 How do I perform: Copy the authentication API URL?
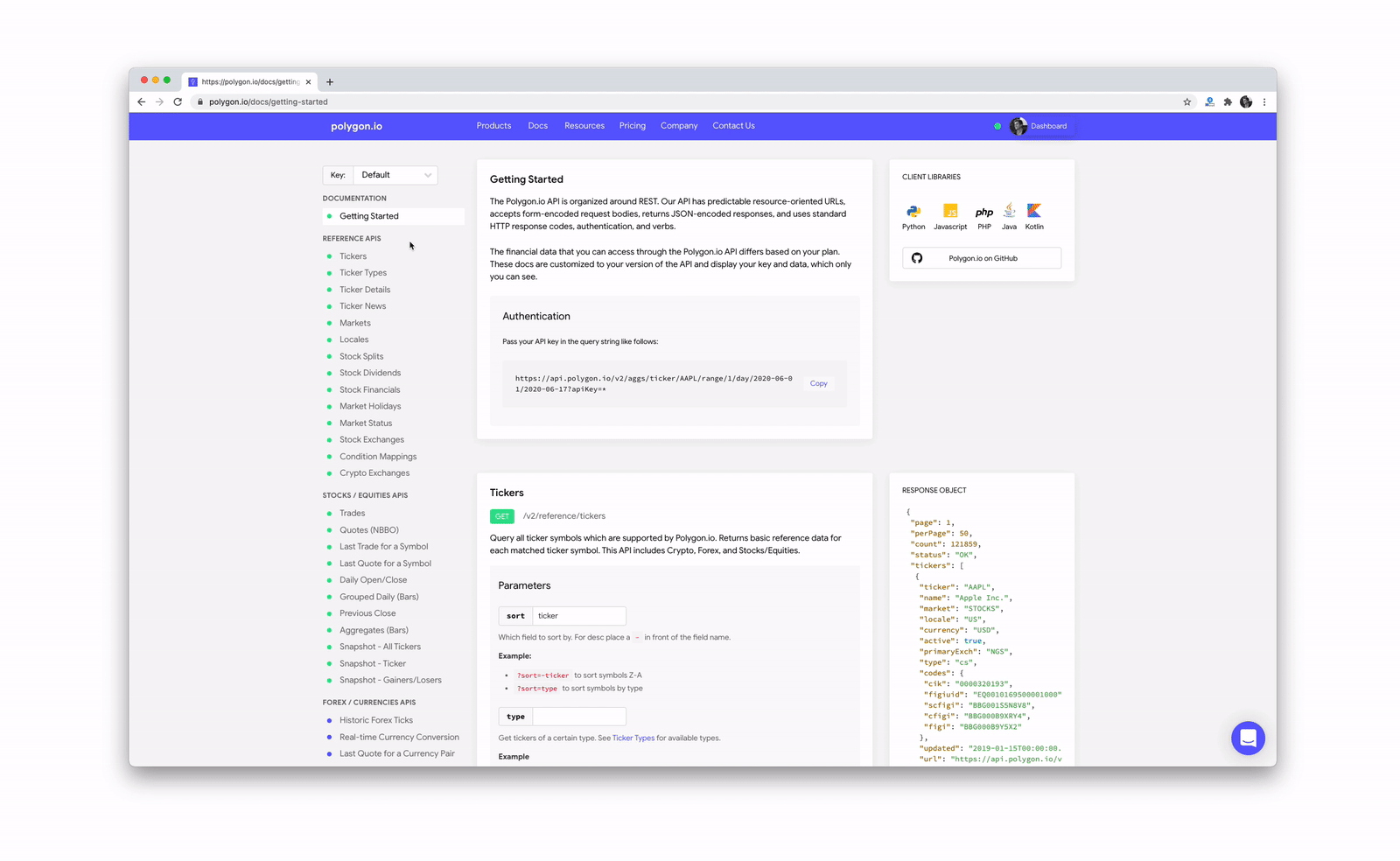818,383
